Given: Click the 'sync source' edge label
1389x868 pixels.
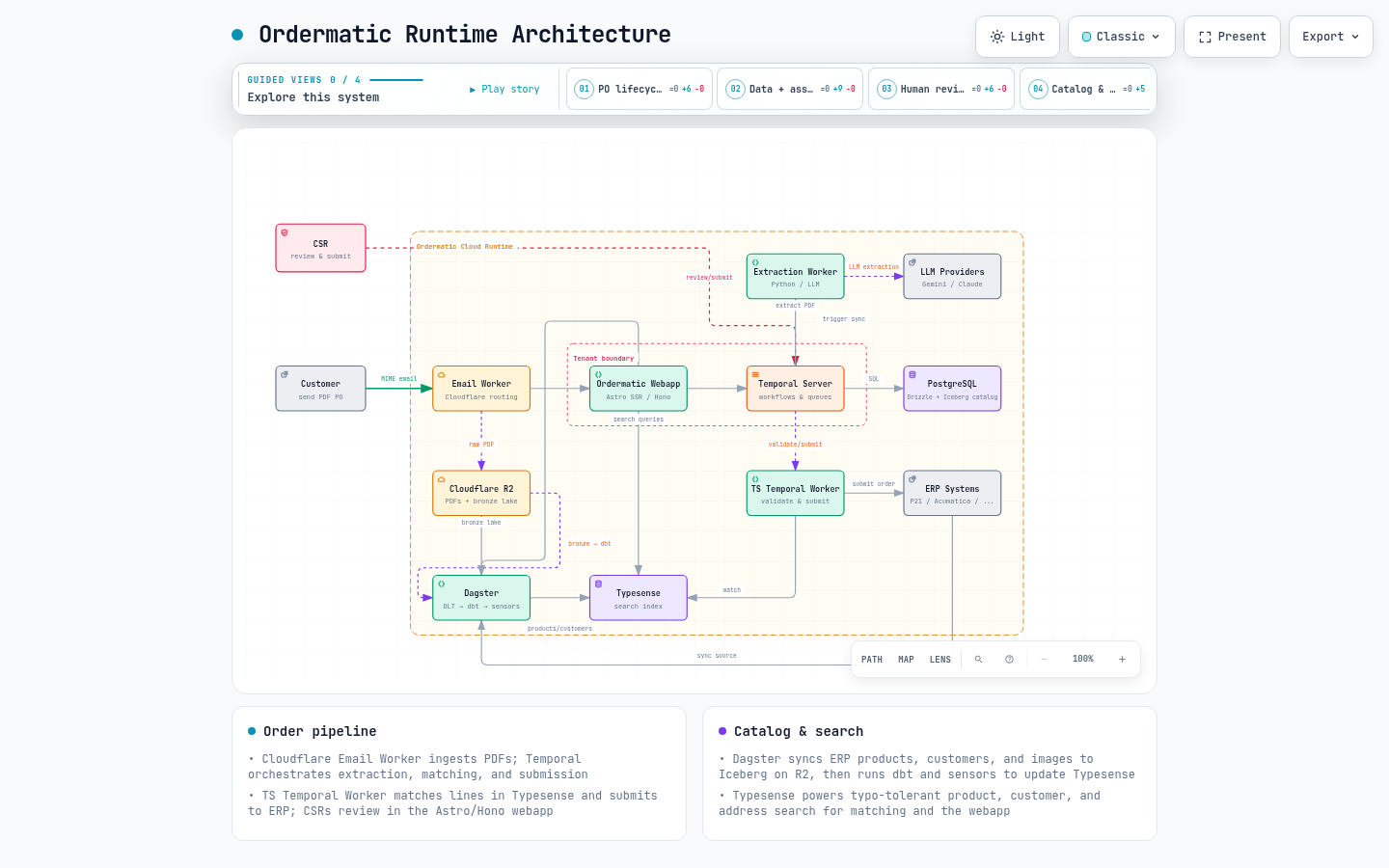Looking at the screenshot, I should point(717,656).
